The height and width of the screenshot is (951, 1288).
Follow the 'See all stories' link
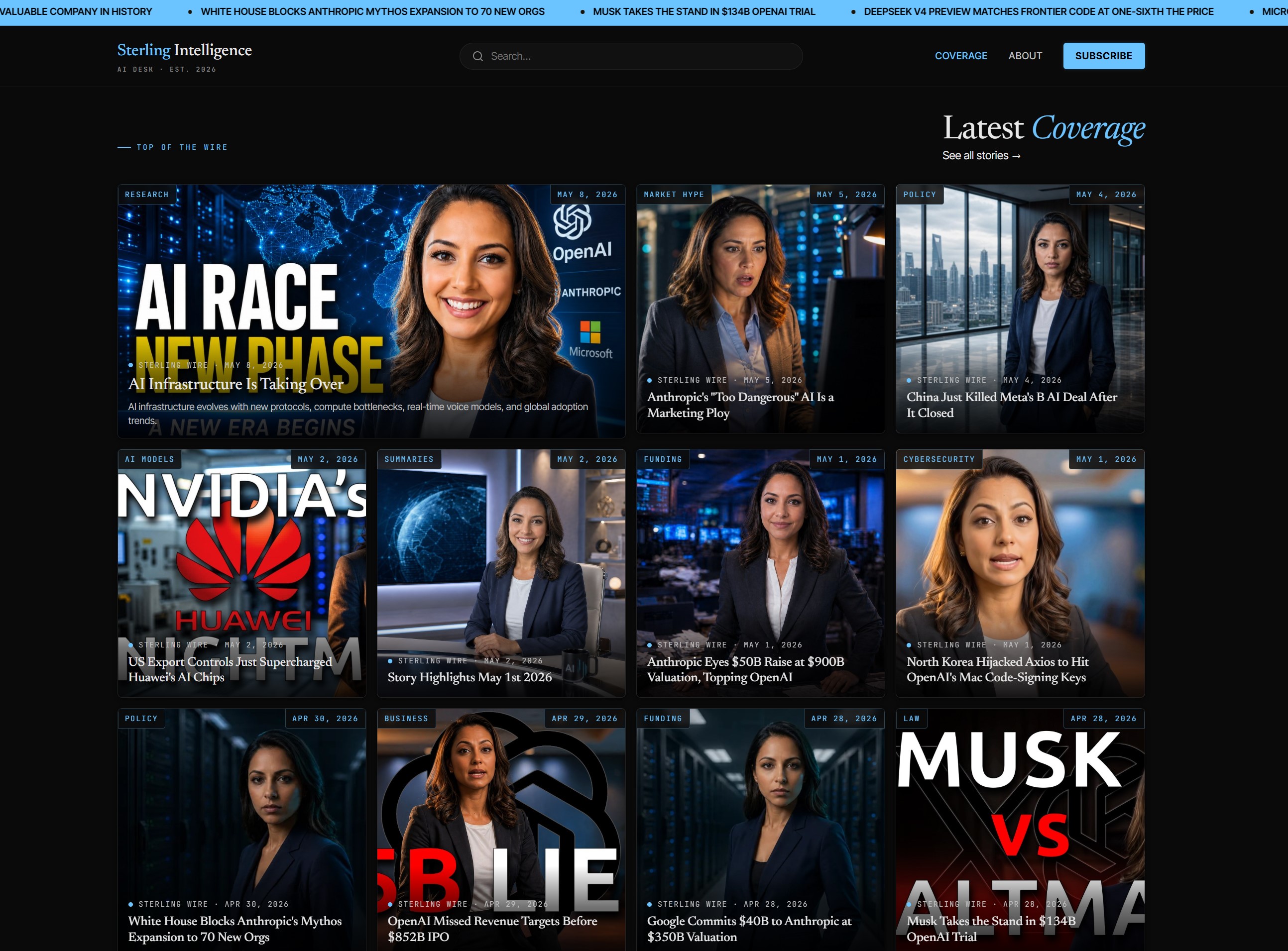coord(981,155)
